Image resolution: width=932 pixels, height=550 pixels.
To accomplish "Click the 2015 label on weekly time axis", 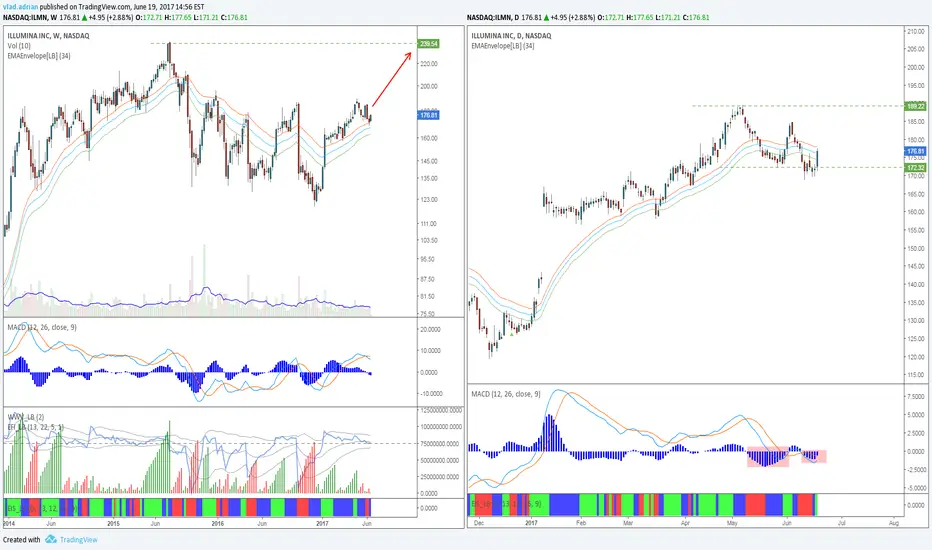I will pyautogui.click(x=113, y=524).
